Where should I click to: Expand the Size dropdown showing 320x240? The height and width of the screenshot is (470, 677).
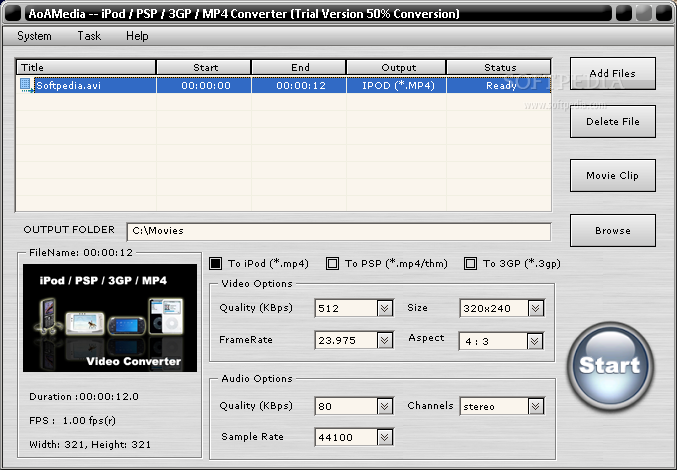(x=535, y=308)
